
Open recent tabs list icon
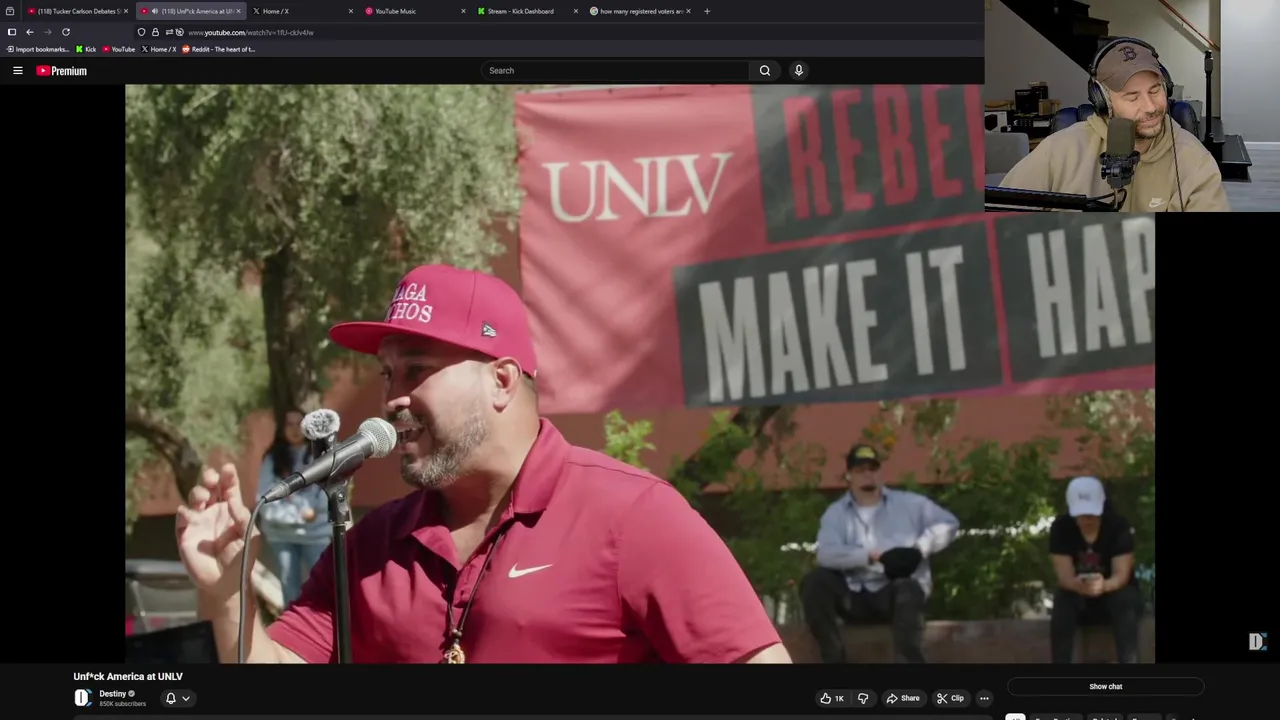click(10, 11)
